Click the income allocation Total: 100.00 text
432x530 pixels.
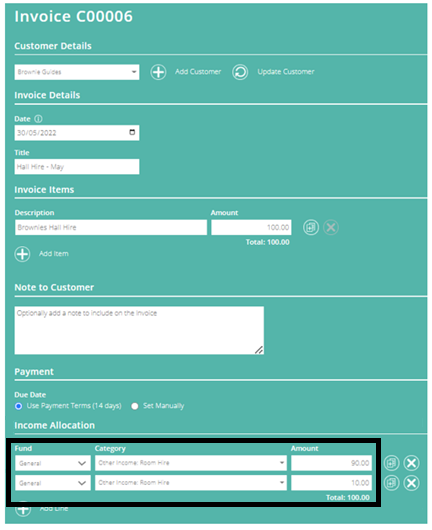tap(347, 498)
